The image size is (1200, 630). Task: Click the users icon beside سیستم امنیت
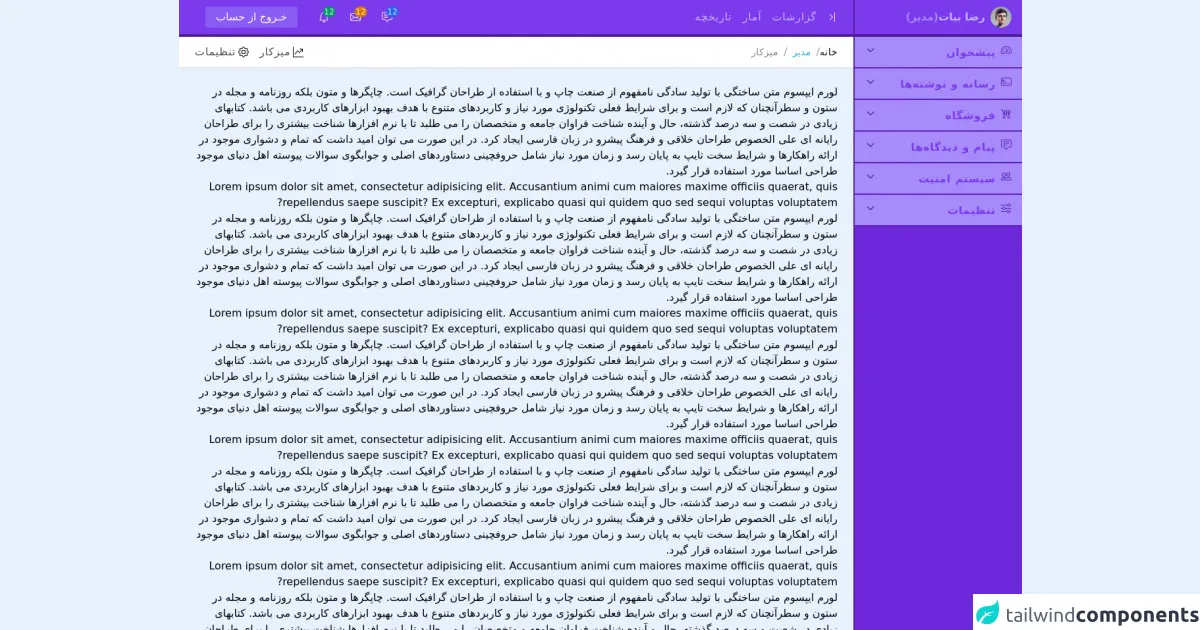(x=1006, y=178)
